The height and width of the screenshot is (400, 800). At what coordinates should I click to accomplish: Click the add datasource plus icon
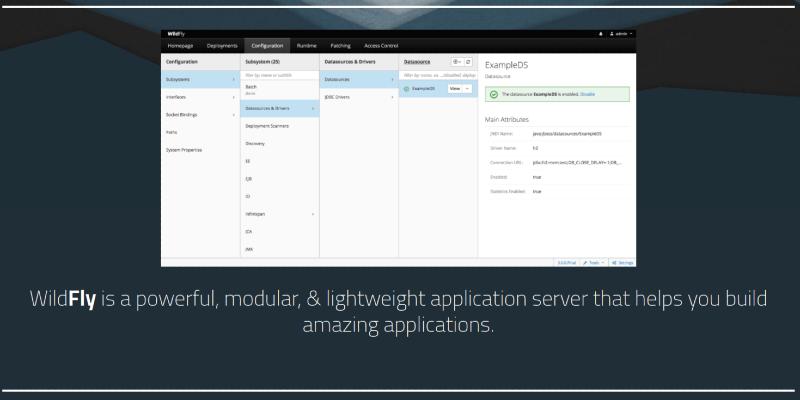click(456, 62)
